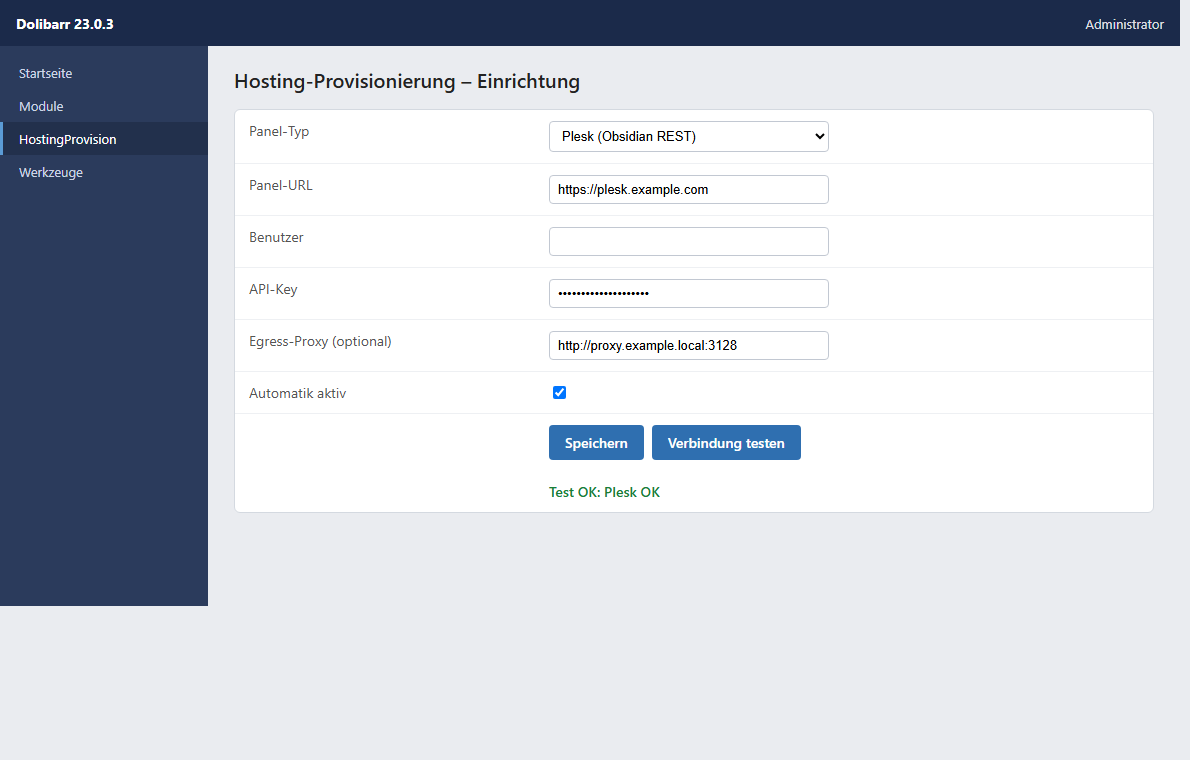Click the 'Automatik aktiv' label
The image size is (1190, 760).
298,393
